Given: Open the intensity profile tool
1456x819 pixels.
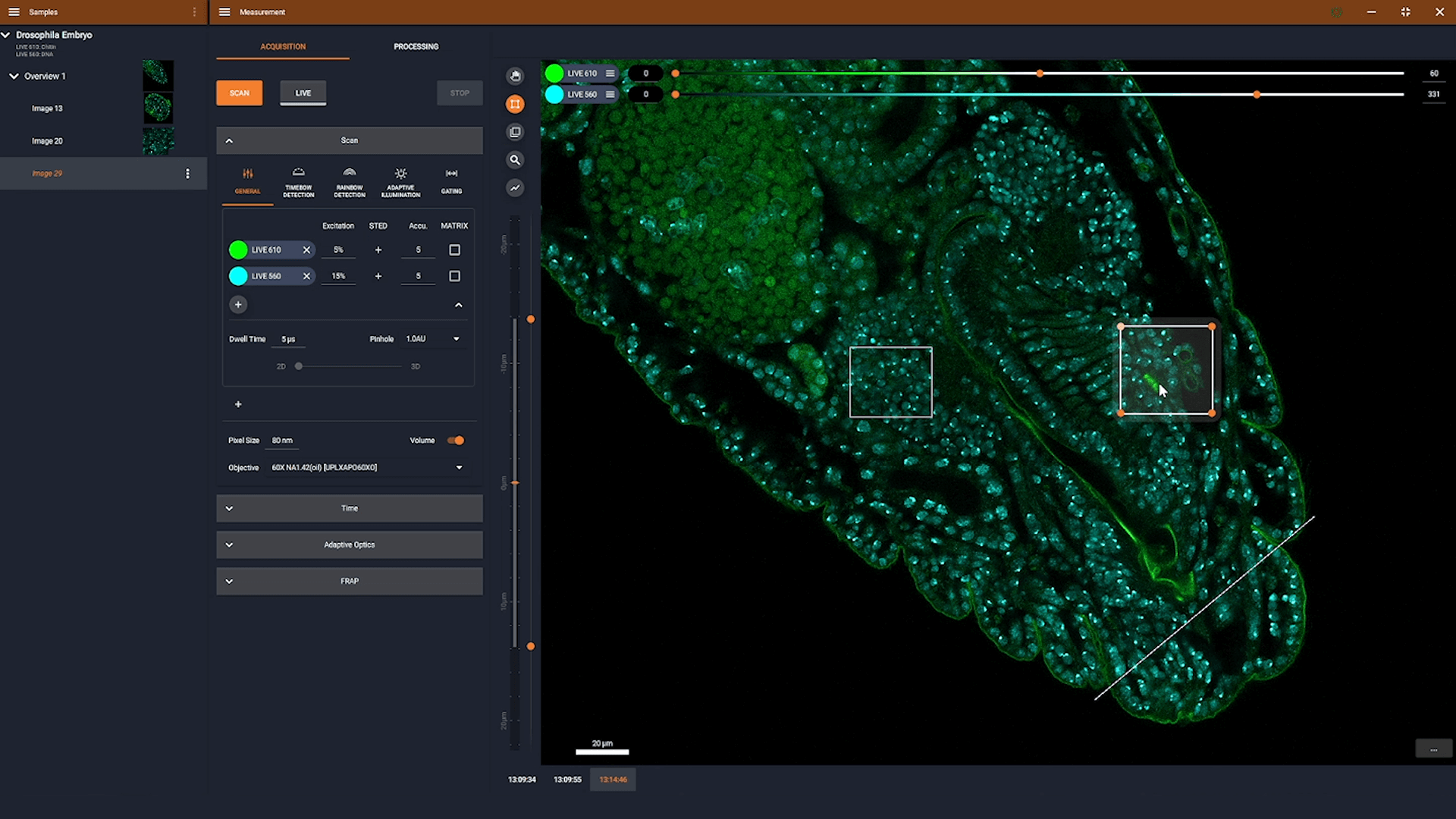Looking at the screenshot, I should tap(515, 188).
